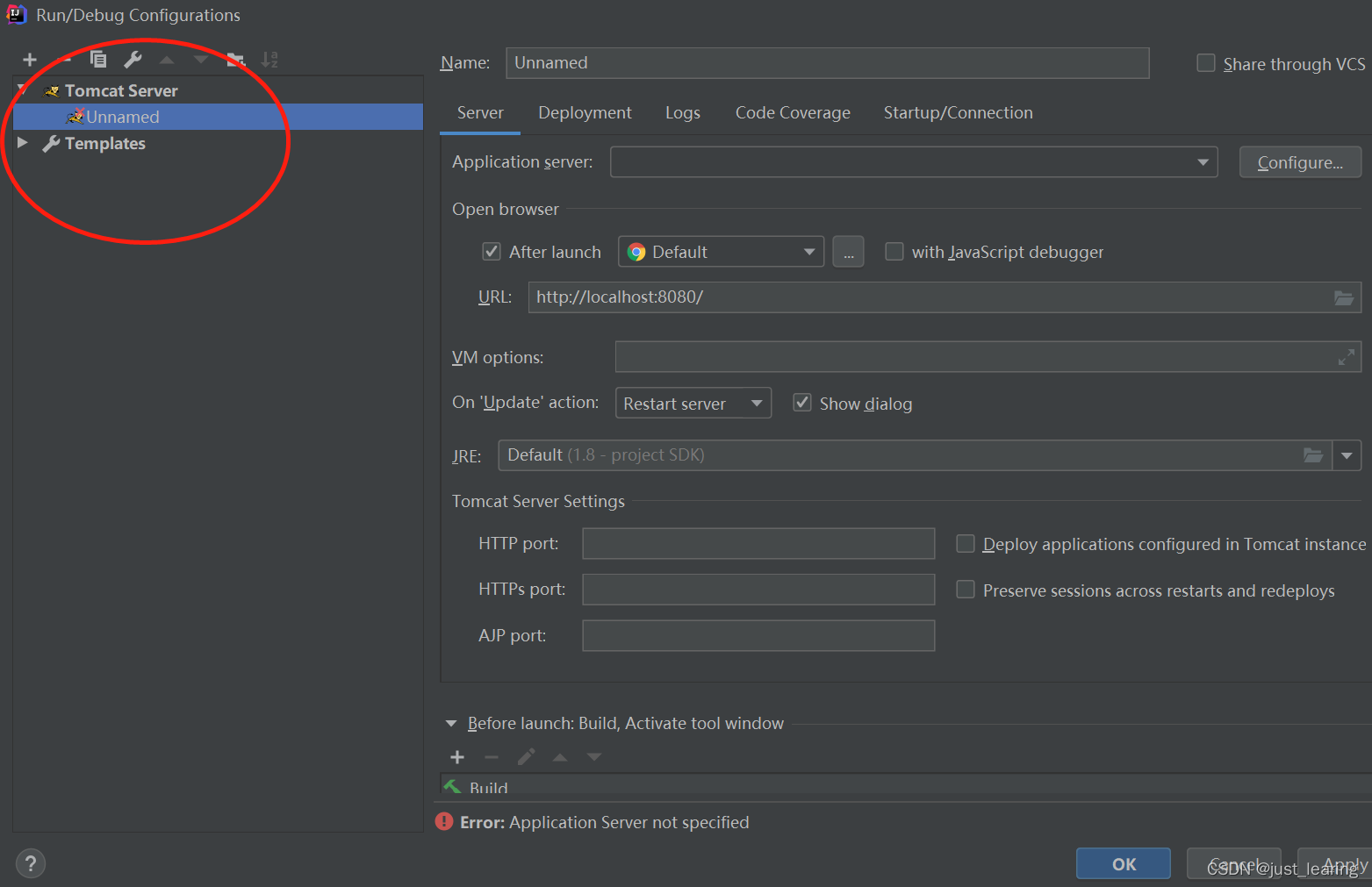Click the HTTP port field

coord(758,544)
